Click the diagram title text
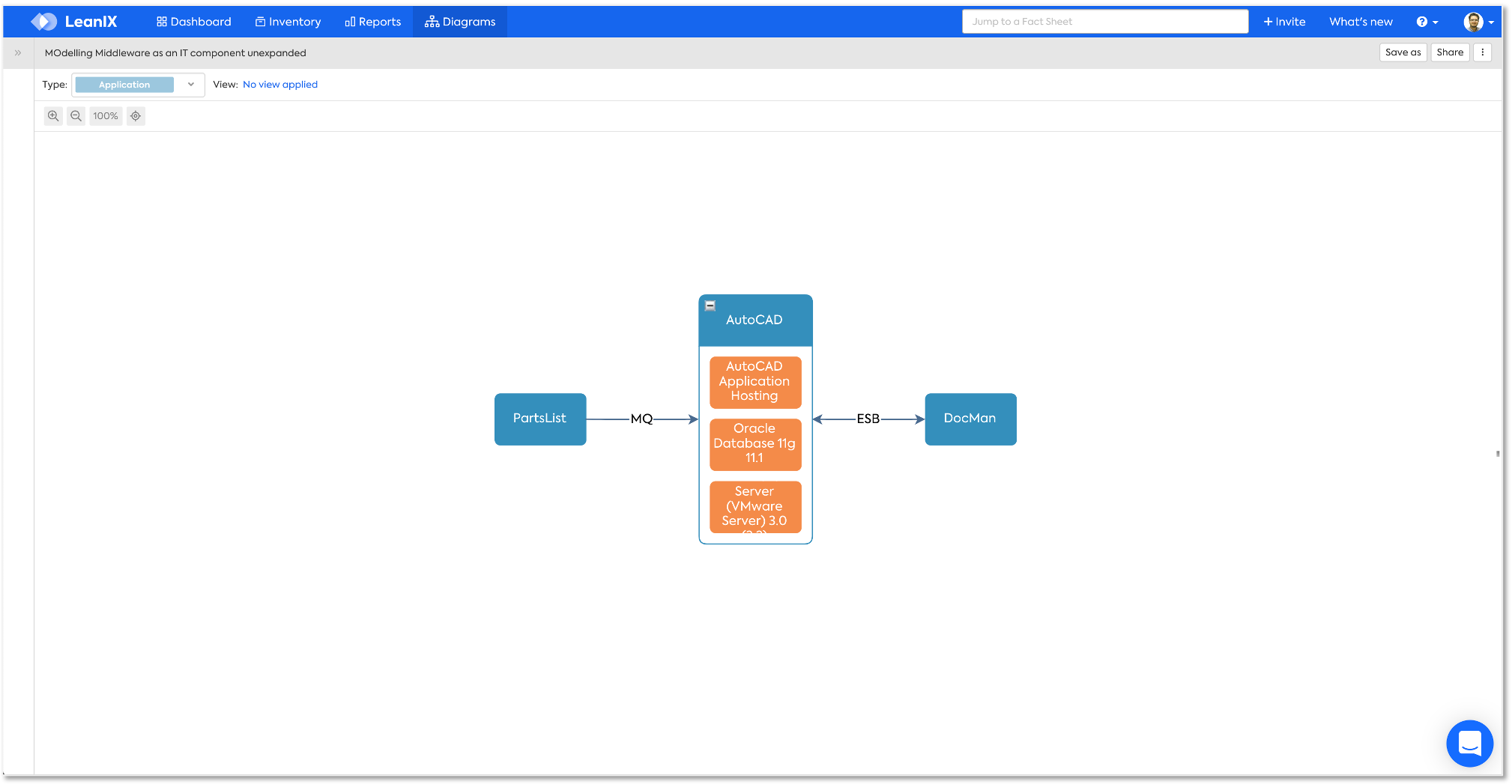Viewport: 1512px width, 784px height. tap(175, 53)
